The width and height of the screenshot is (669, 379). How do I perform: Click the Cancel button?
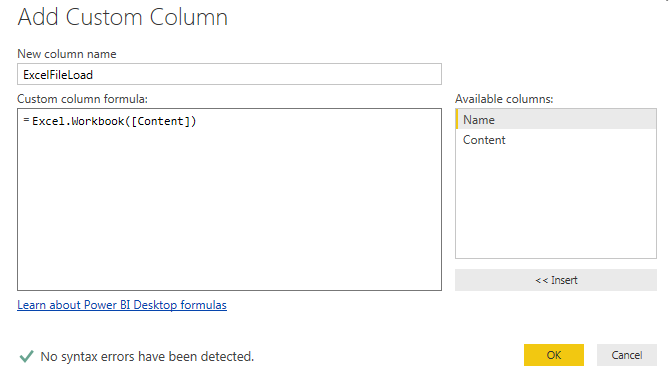[626, 355]
